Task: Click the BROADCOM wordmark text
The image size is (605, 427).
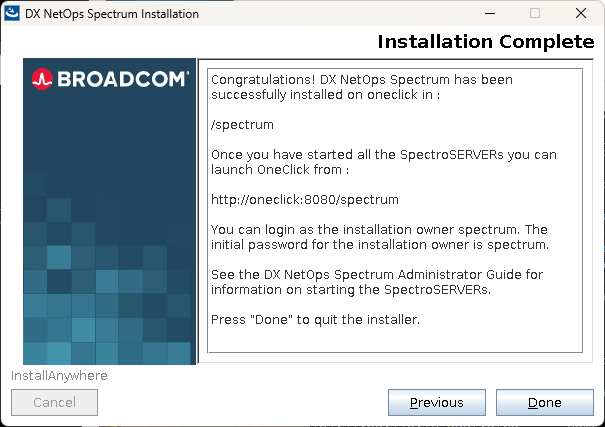Action: tap(120, 79)
